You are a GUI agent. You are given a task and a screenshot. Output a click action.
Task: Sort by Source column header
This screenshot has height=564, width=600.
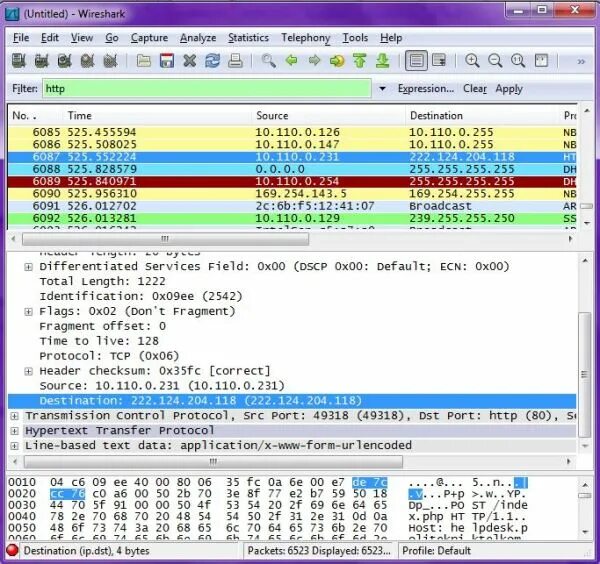pyautogui.click(x=329, y=116)
